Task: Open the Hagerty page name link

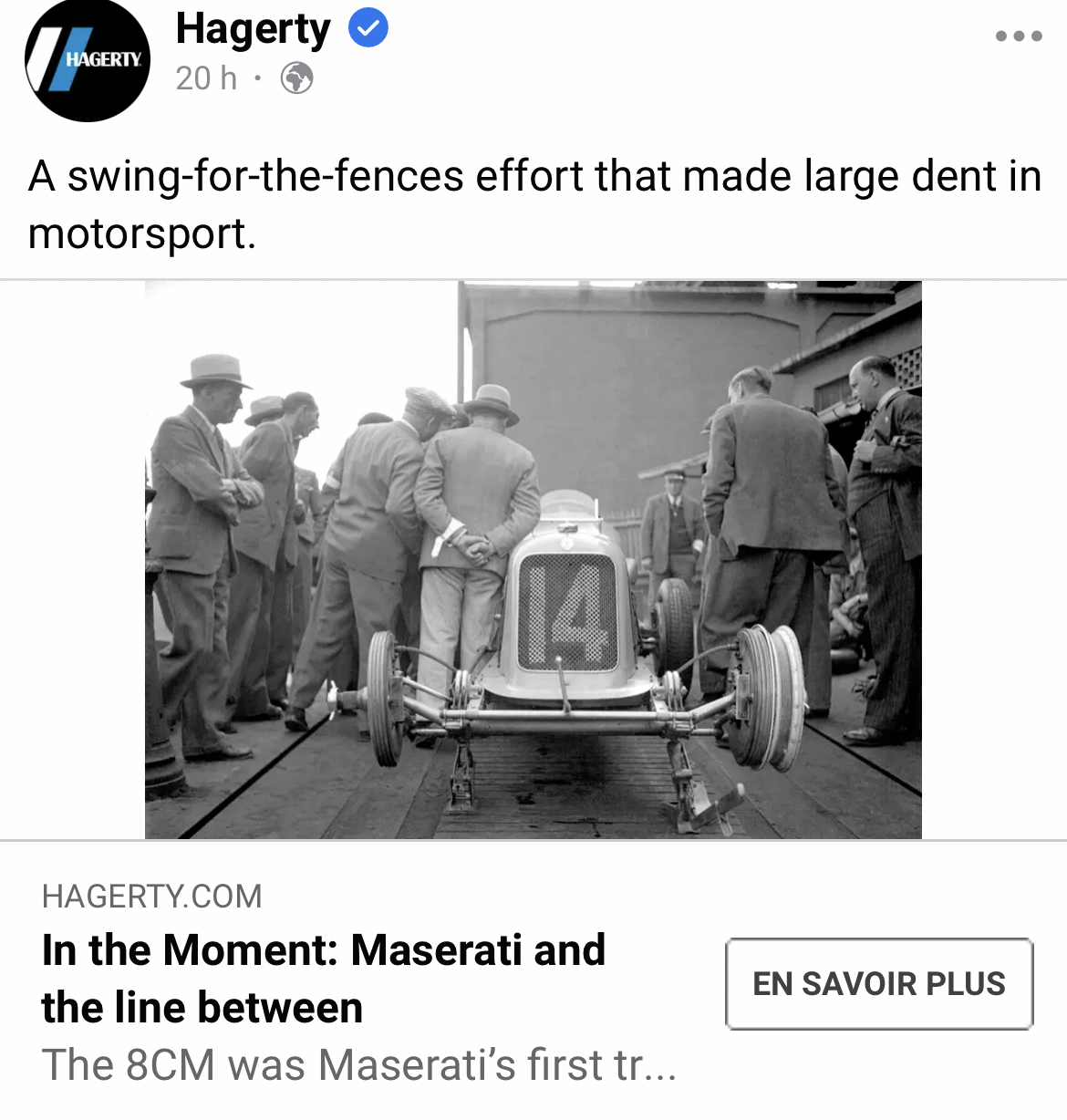Action: pos(253,30)
